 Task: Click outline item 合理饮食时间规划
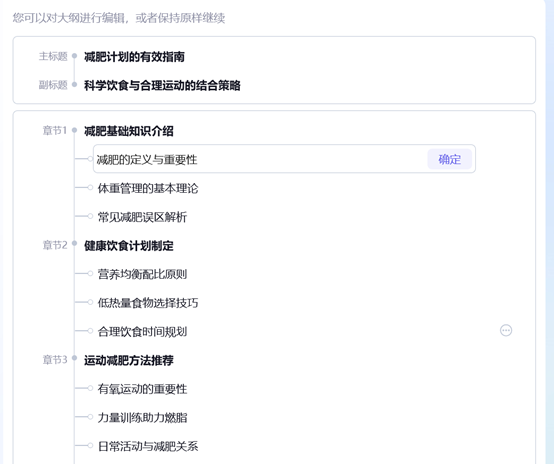(142, 331)
